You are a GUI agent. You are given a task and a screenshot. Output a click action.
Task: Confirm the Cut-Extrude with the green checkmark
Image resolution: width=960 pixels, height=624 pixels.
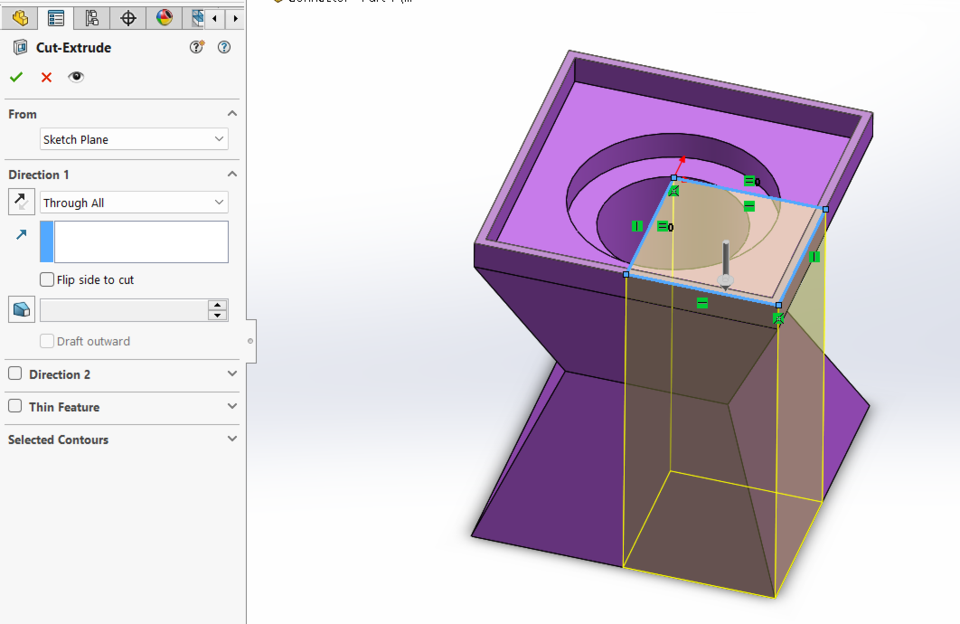coord(16,77)
